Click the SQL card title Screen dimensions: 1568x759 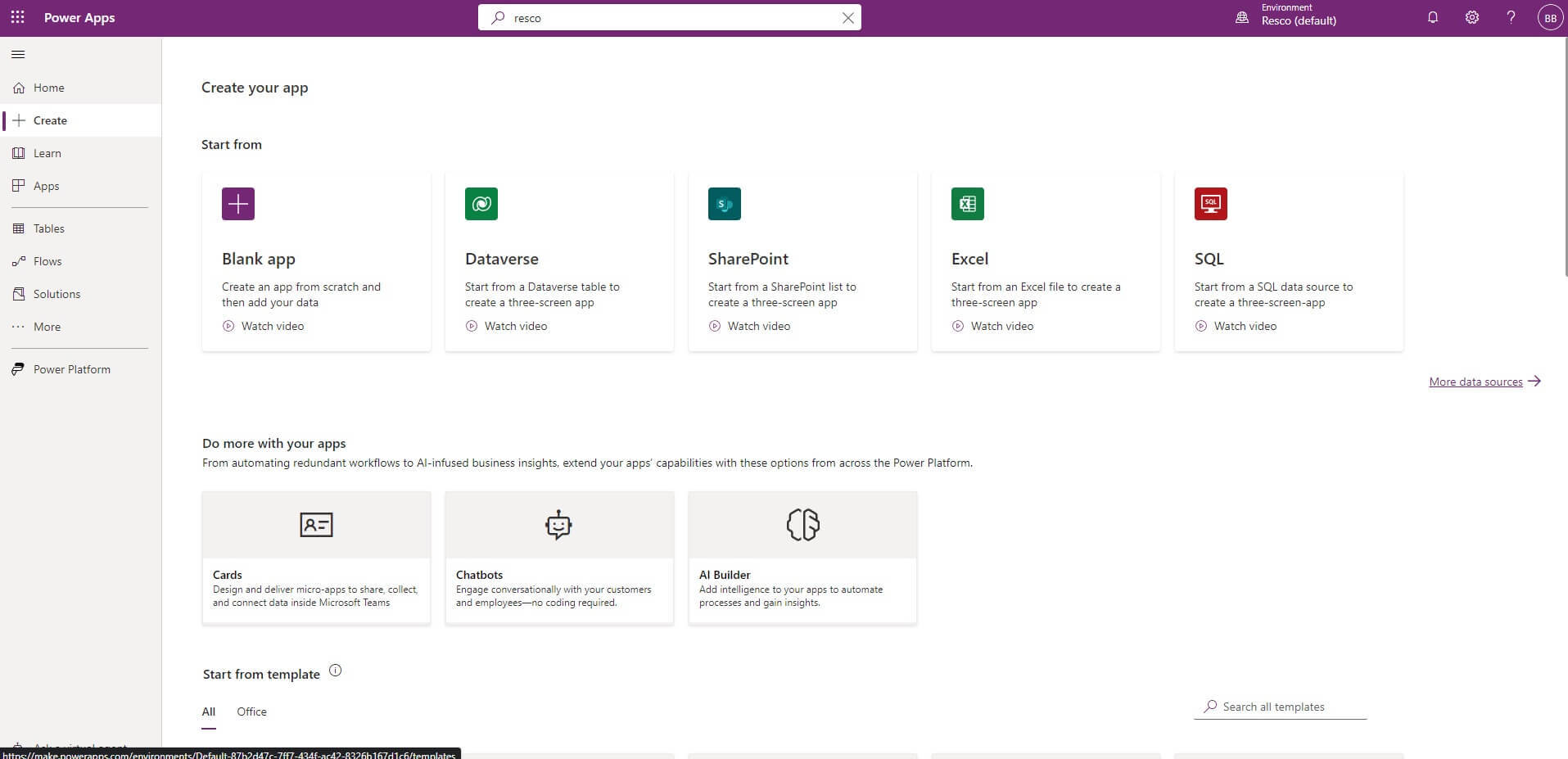[x=1209, y=259]
